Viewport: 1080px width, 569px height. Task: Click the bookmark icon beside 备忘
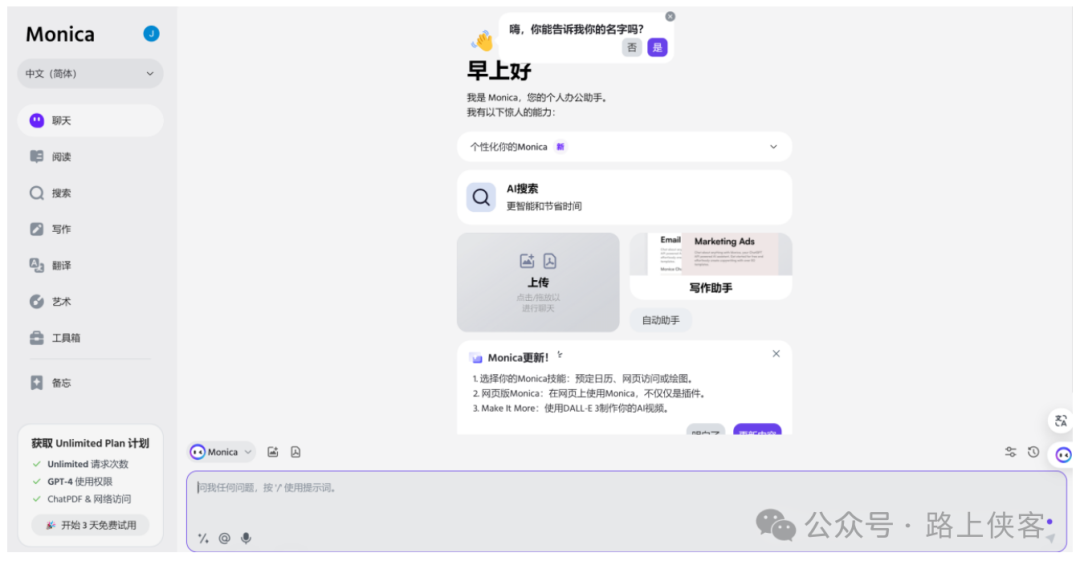pos(37,383)
